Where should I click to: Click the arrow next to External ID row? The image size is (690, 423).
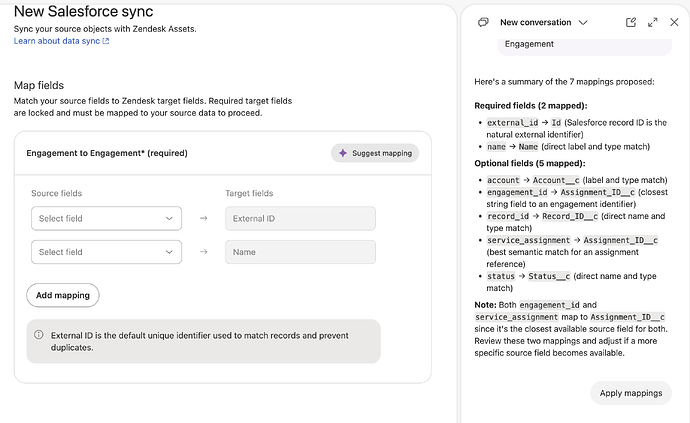(203, 218)
